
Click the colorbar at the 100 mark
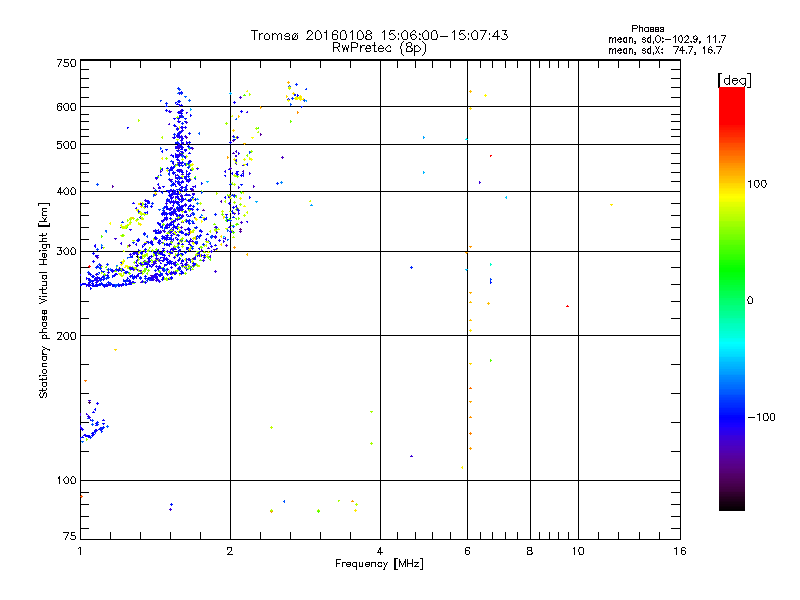coord(732,184)
